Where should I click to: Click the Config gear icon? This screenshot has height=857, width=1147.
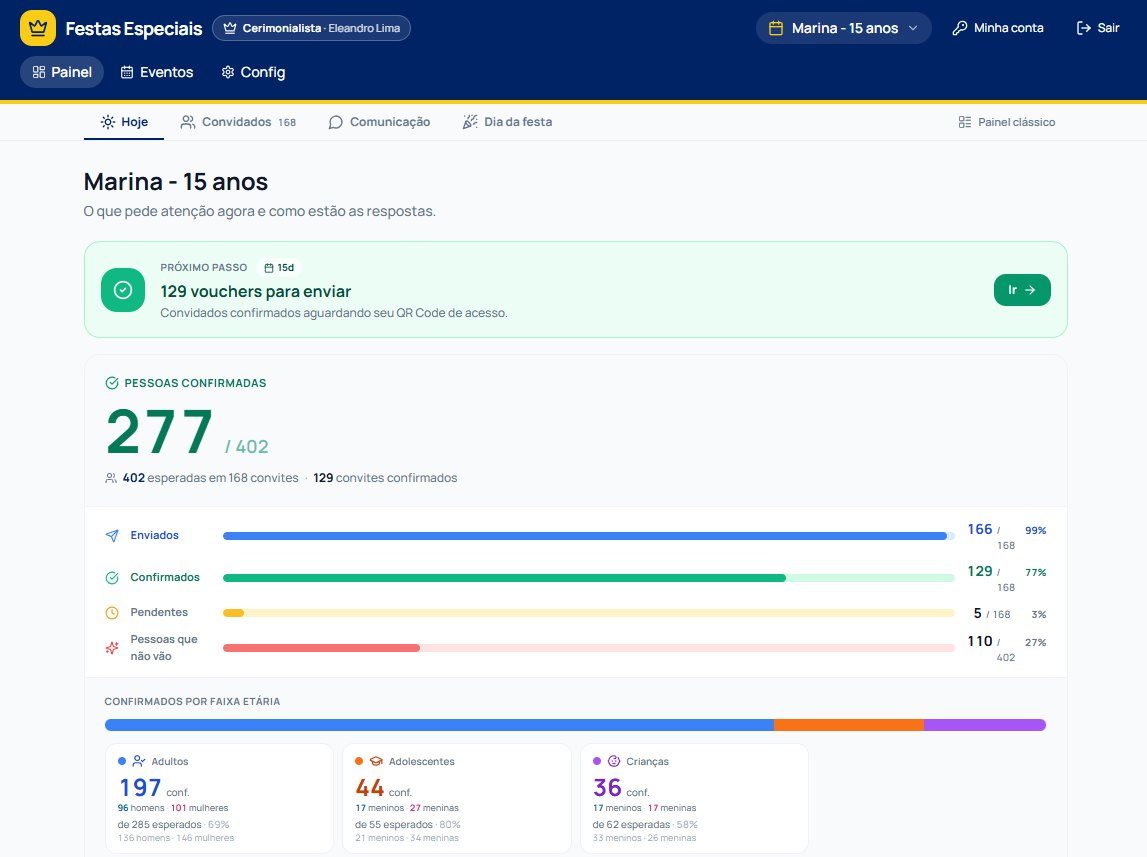pos(227,72)
